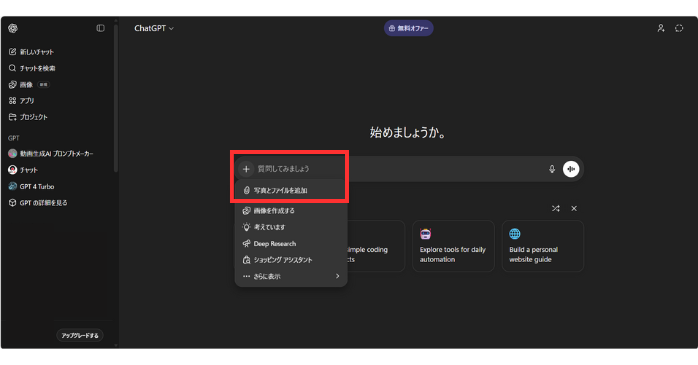Open the チャット GPT under GPT list
Image resolution: width=698 pixels, height=365 pixels.
point(23,170)
